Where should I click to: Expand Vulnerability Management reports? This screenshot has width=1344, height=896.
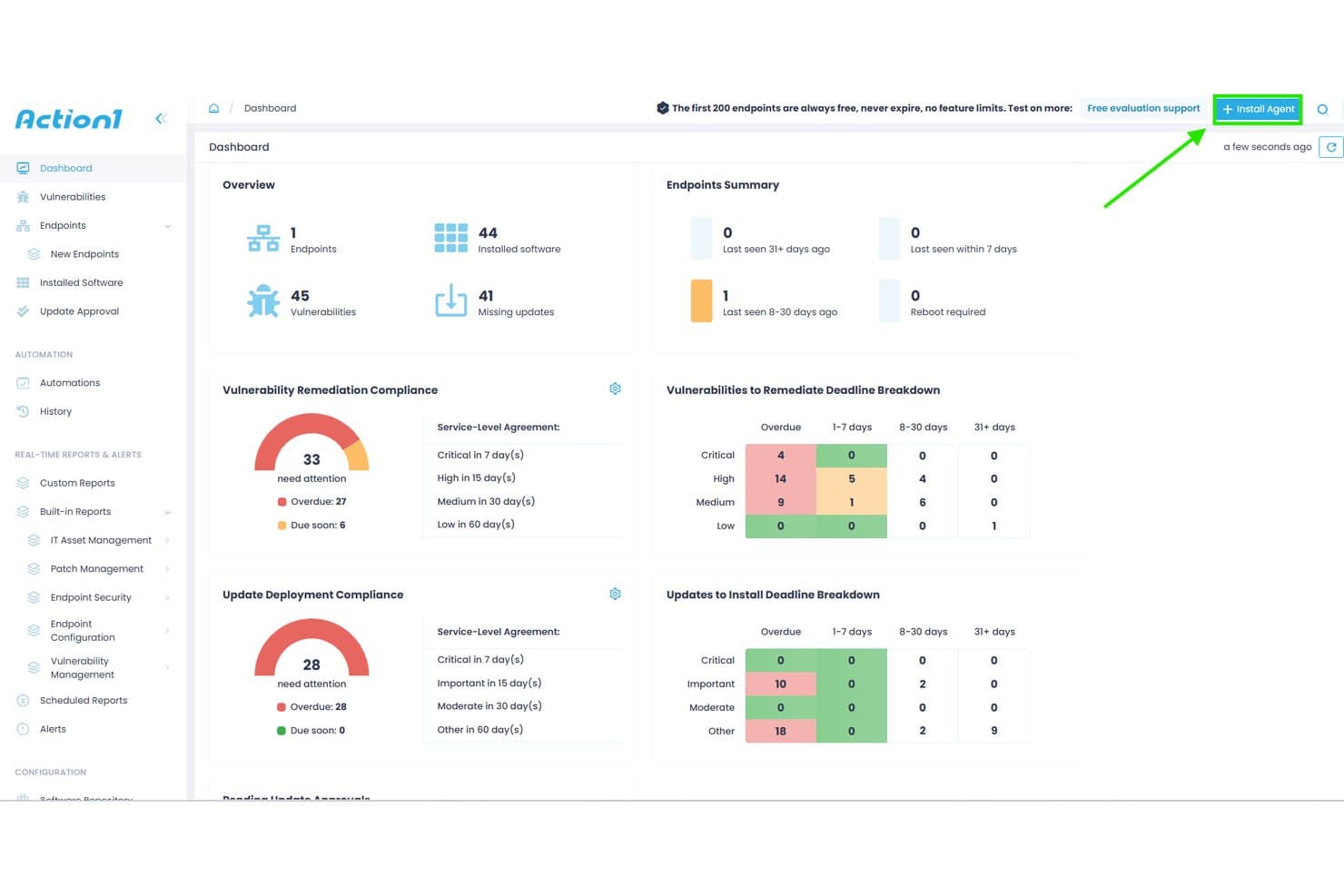(x=168, y=667)
